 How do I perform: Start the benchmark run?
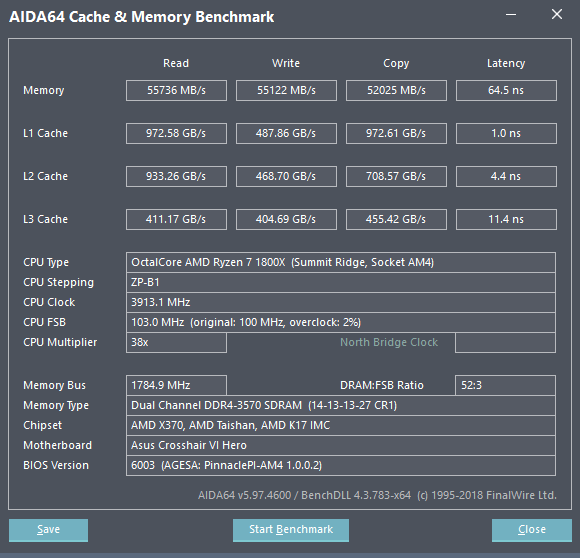pyautogui.click(x=291, y=530)
